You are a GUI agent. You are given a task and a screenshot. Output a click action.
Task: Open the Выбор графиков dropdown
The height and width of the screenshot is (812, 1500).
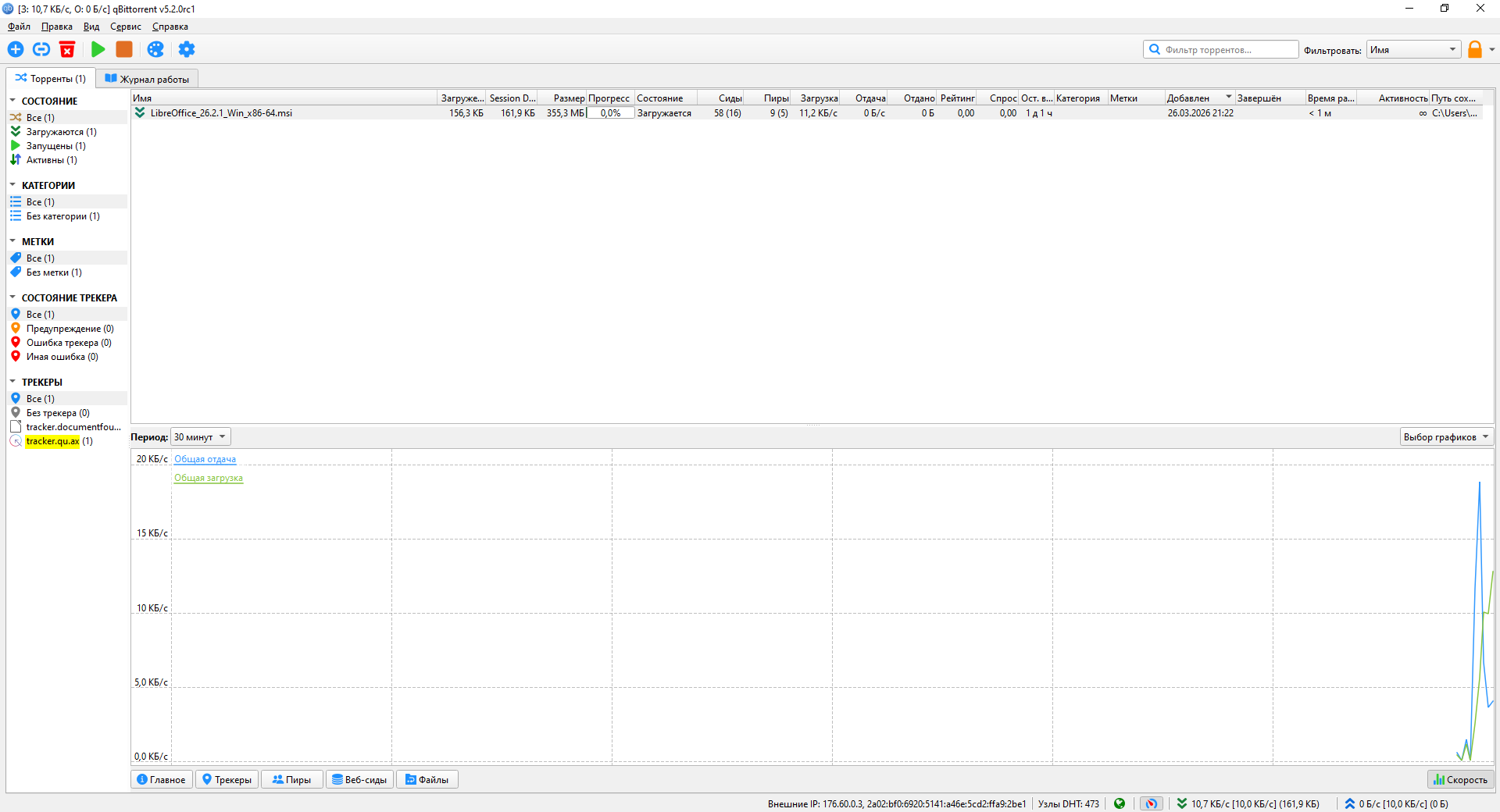click(x=1446, y=437)
